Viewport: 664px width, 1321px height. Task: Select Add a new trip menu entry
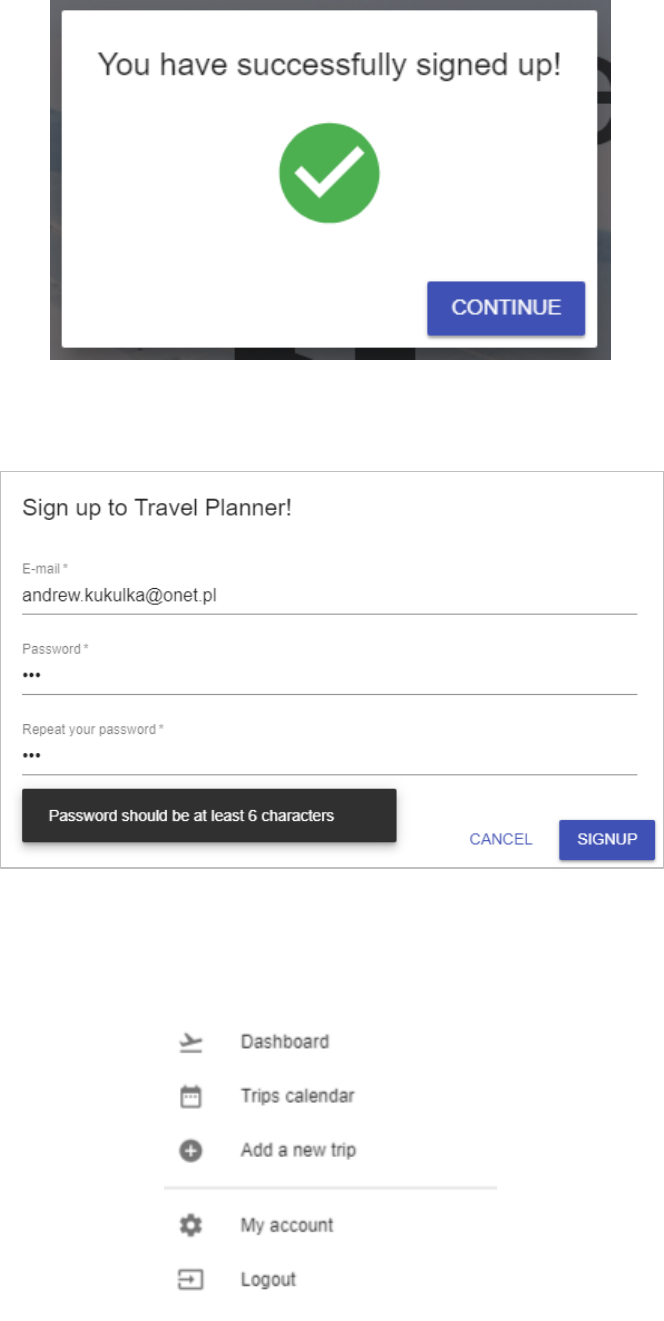click(x=330, y=1150)
